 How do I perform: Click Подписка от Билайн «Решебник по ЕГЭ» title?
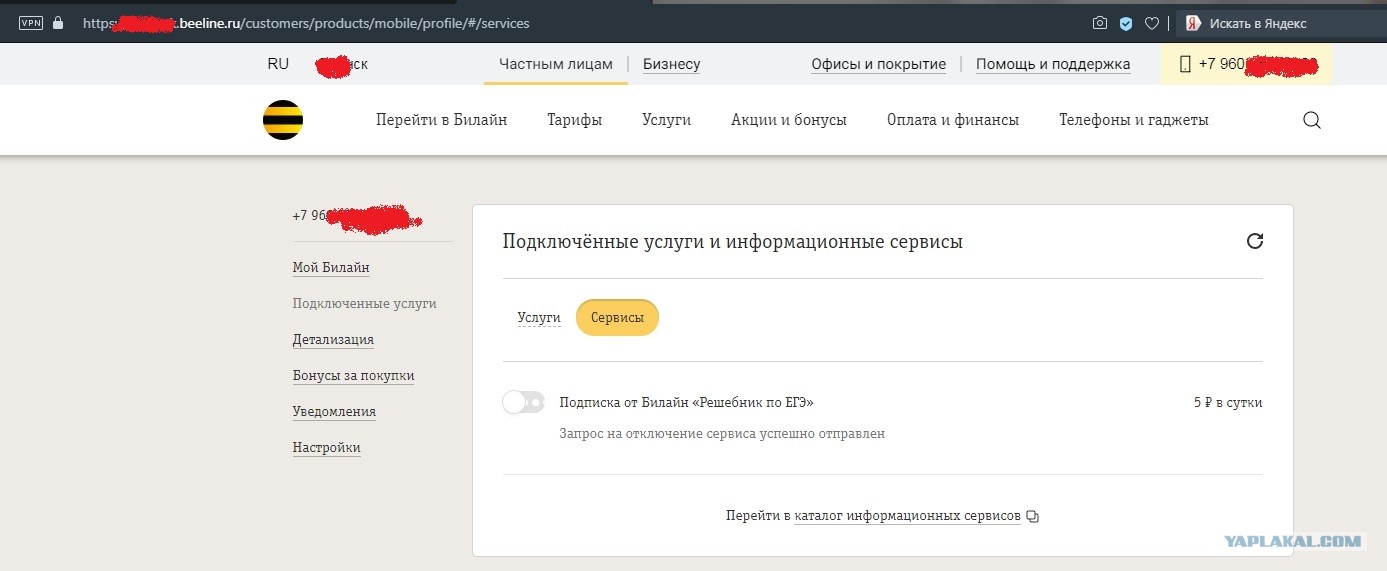[687, 402]
